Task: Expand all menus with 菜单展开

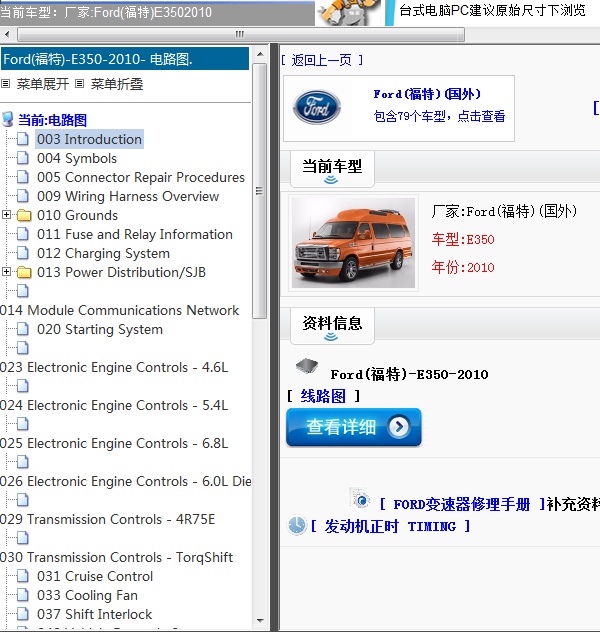Action: point(42,84)
